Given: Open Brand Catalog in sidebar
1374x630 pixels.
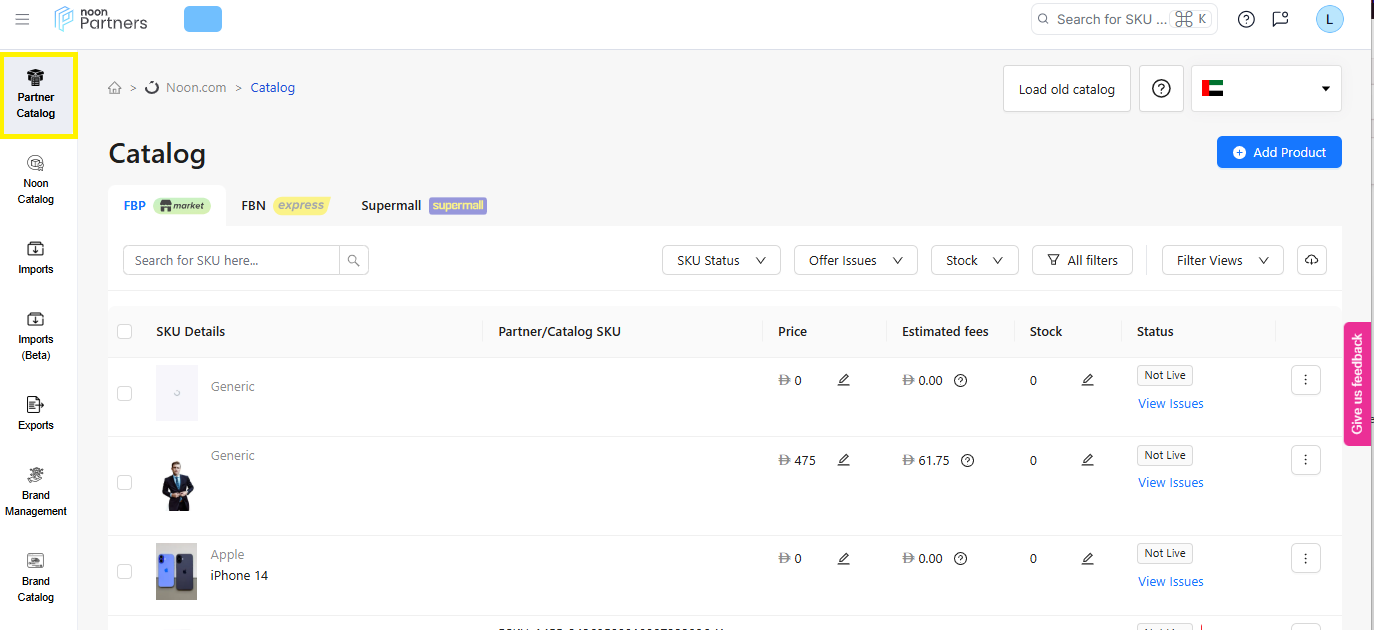Looking at the screenshot, I should click(36, 578).
